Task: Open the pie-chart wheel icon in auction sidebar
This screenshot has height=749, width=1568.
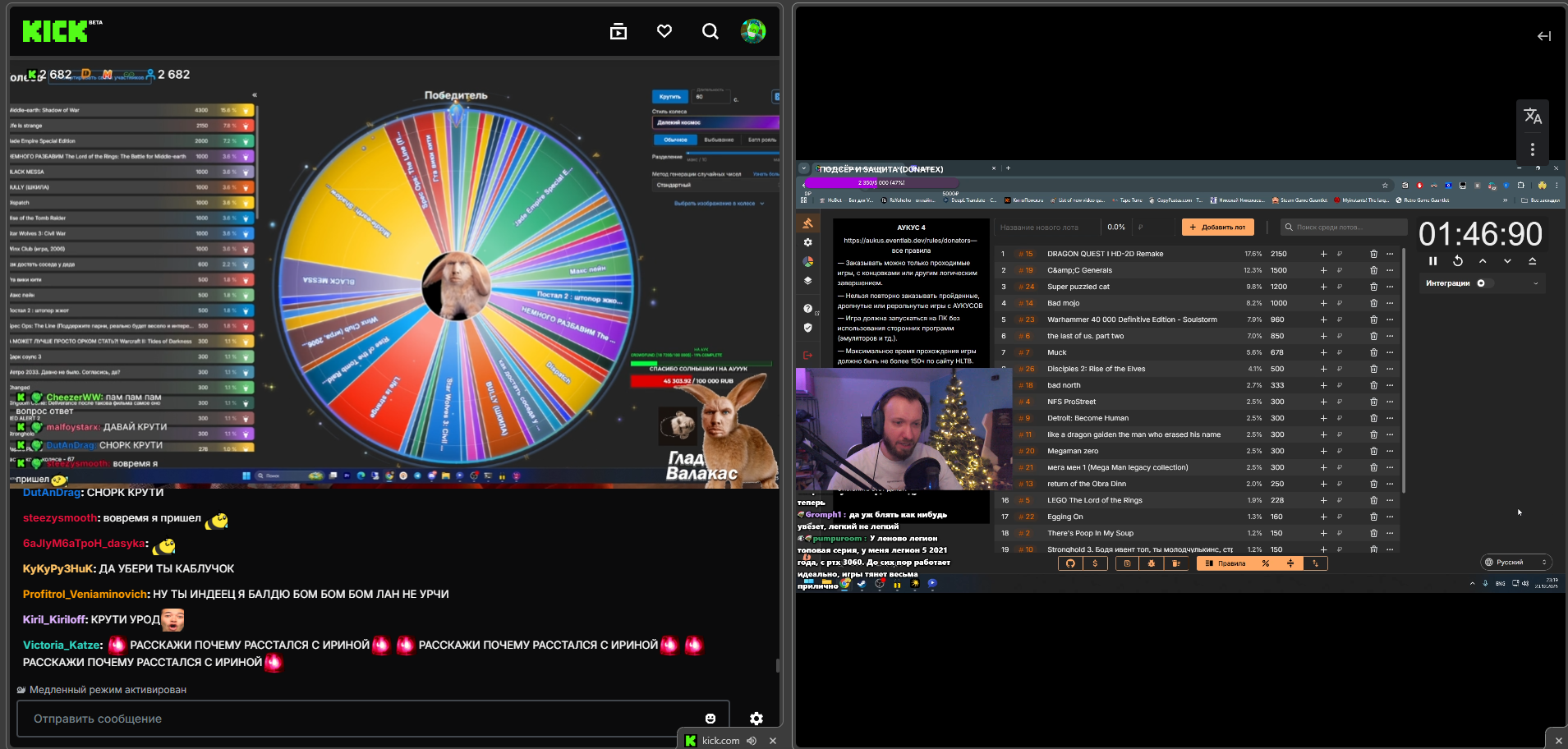Action: [808, 261]
